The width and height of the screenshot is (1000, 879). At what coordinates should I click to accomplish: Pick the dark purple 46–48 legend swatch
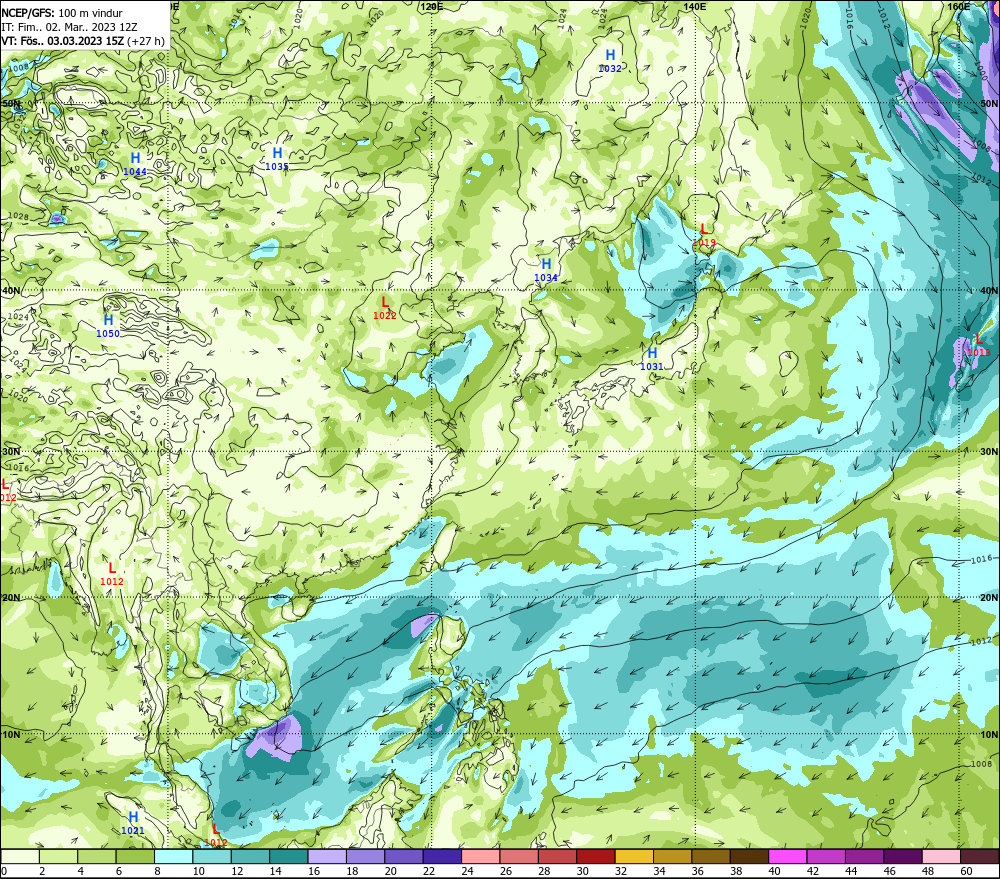click(x=902, y=857)
